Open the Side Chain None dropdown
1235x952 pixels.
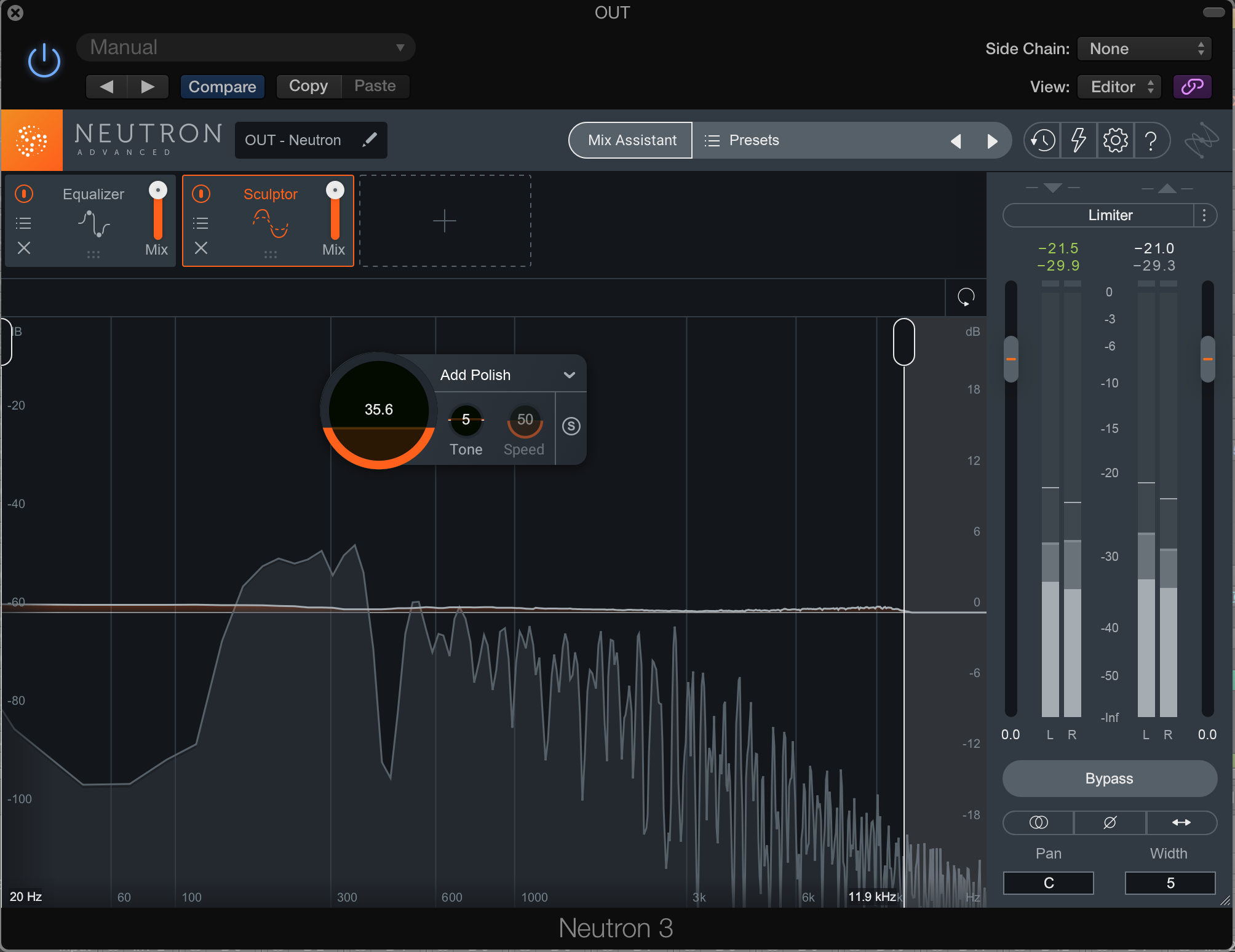1145,49
